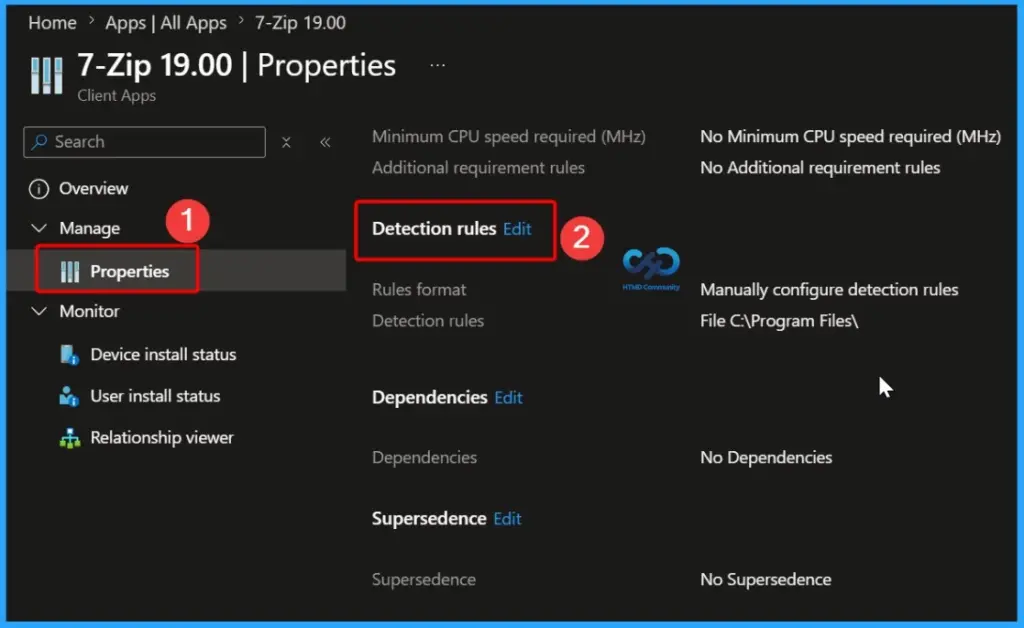Edit the Detection rules

coord(517,228)
